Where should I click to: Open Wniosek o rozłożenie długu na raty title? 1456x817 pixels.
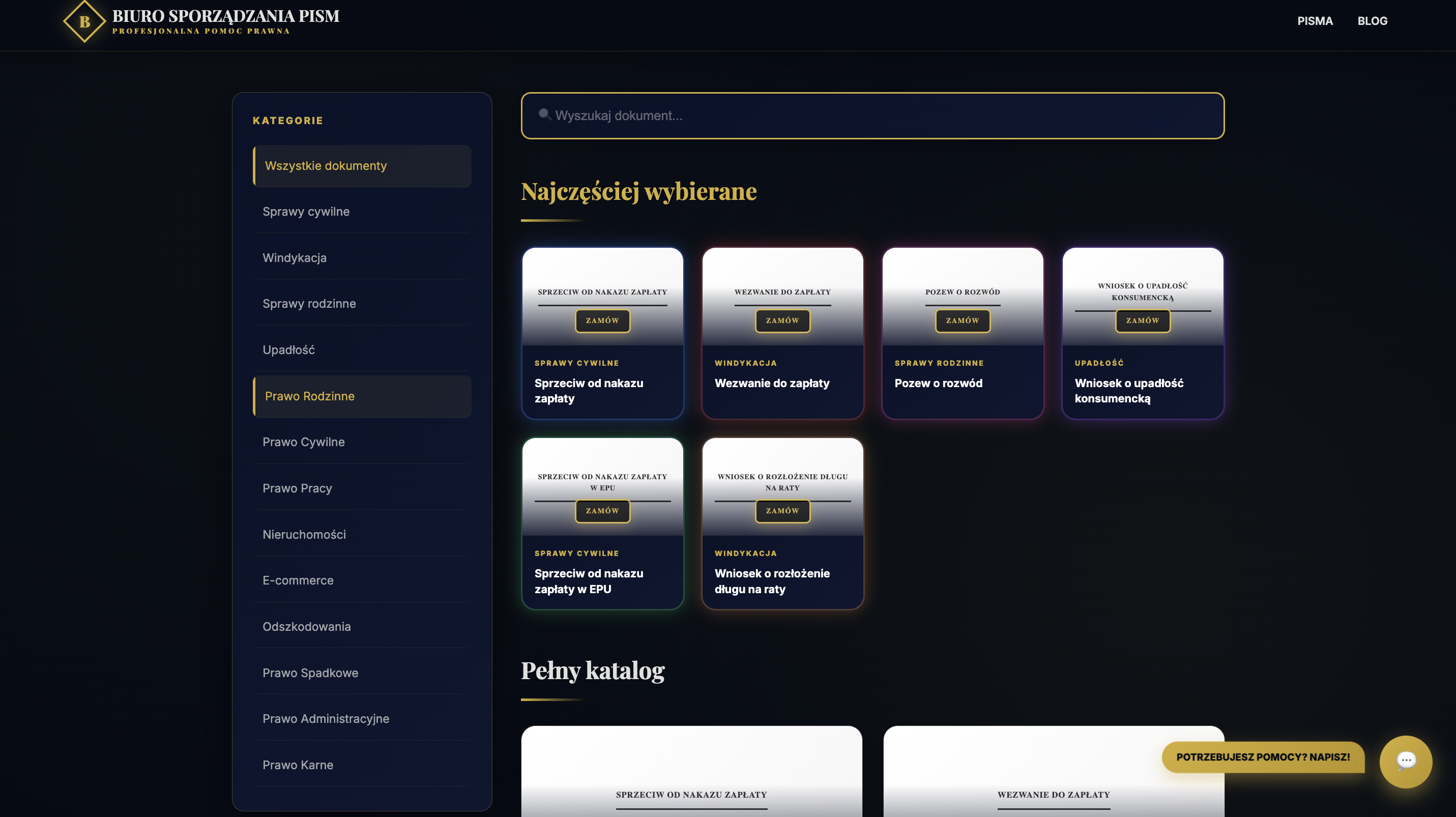(x=772, y=581)
